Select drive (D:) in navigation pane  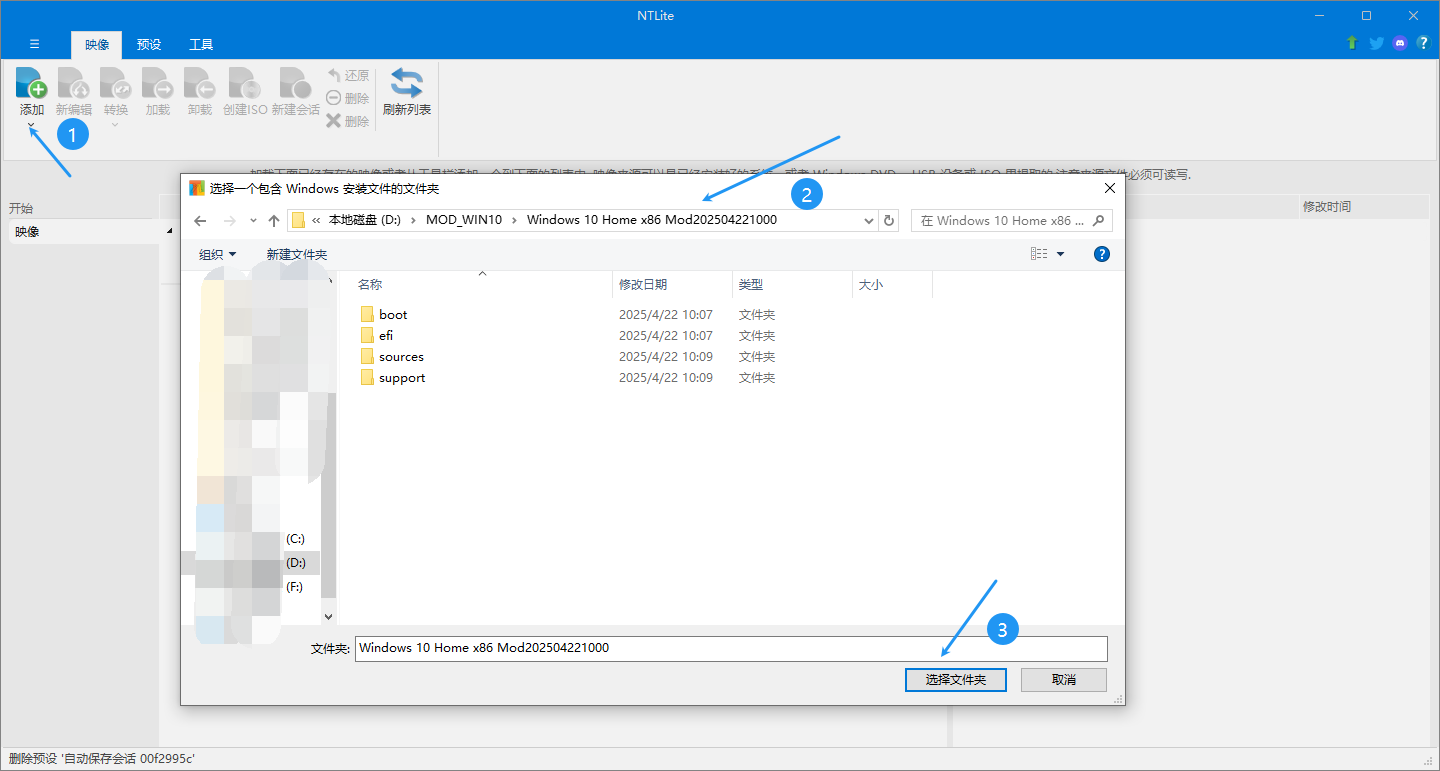click(x=295, y=563)
